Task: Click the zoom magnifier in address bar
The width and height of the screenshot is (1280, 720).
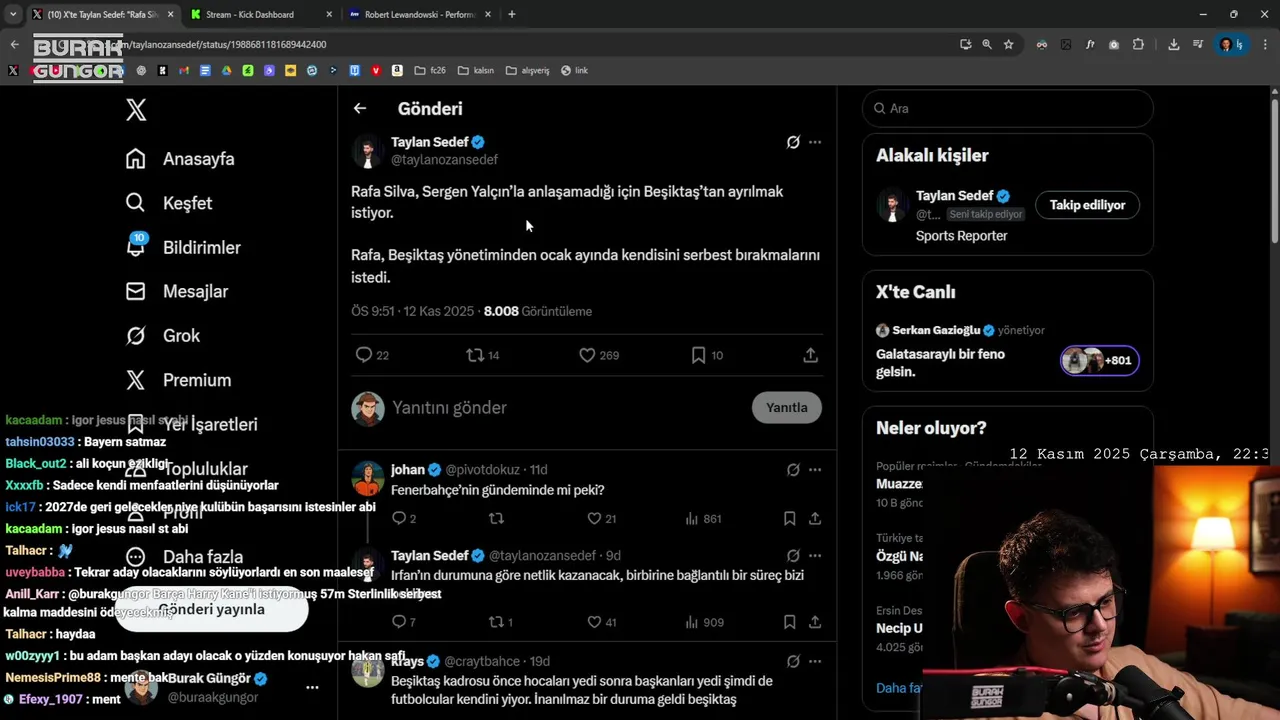Action: point(987,44)
